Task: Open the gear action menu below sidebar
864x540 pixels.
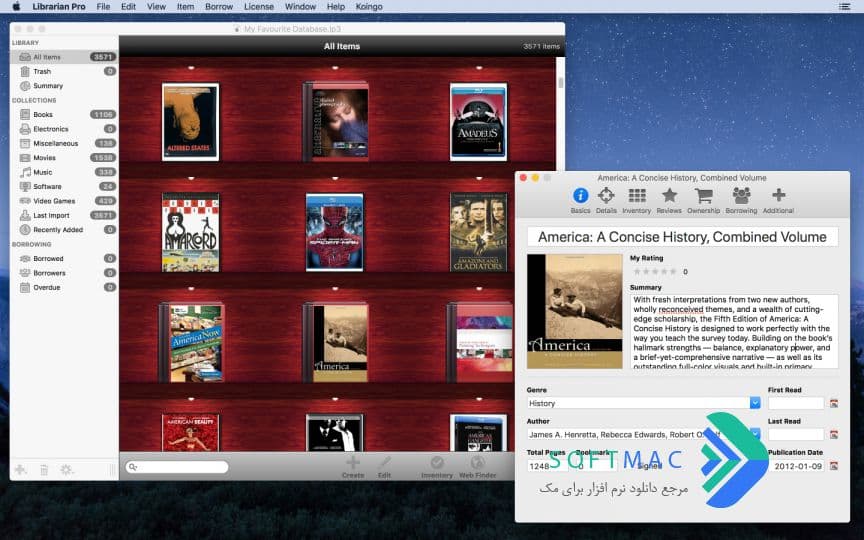Action: click(x=67, y=469)
